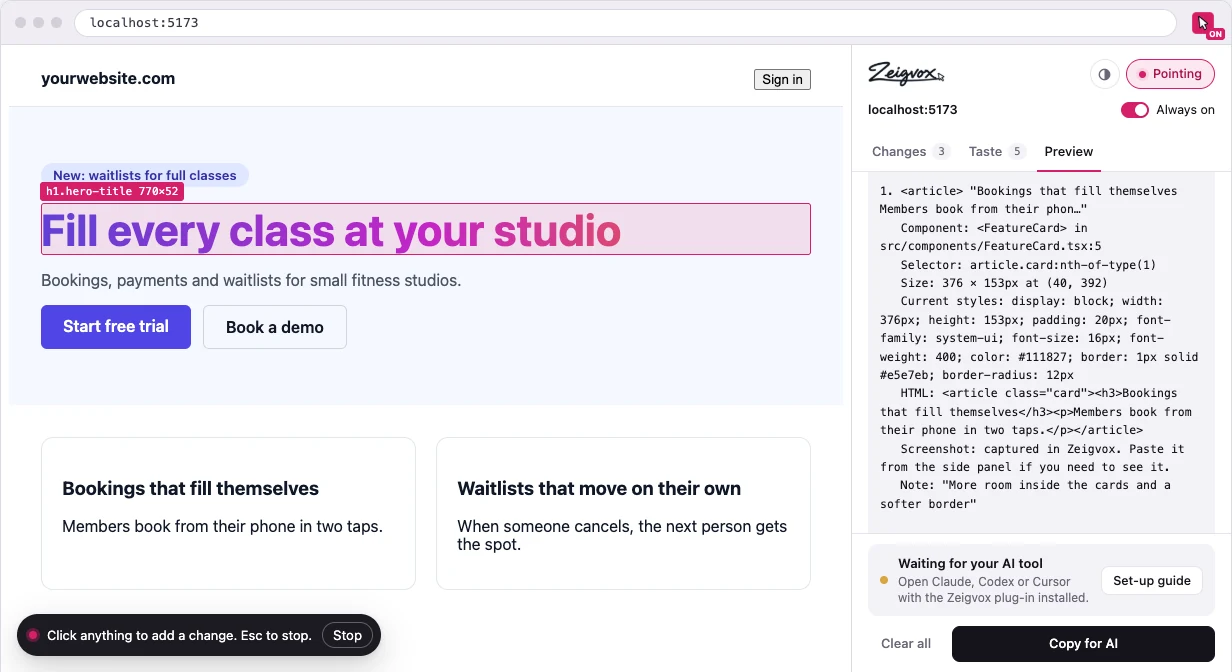Toggle the contrast theme icon
Image resolution: width=1232 pixels, height=672 pixels.
click(x=1104, y=74)
